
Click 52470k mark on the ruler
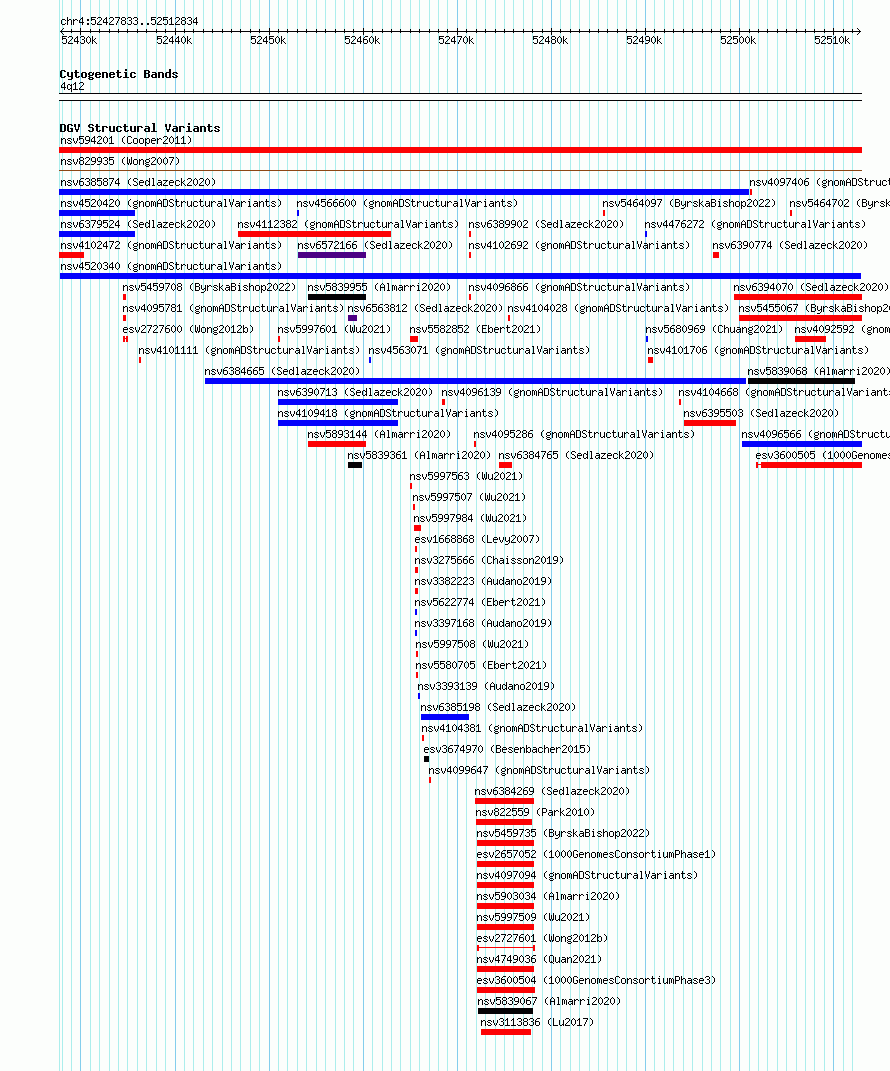point(456,40)
